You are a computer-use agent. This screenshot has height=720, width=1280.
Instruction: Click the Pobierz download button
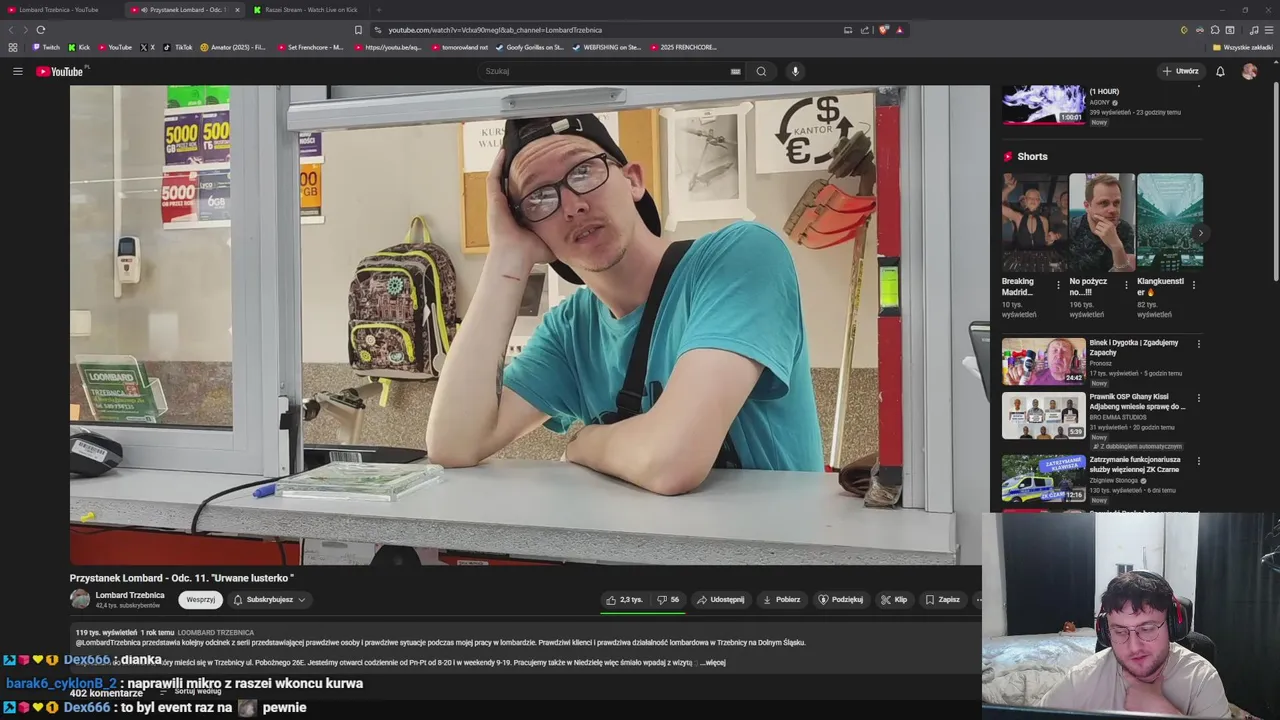point(781,600)
